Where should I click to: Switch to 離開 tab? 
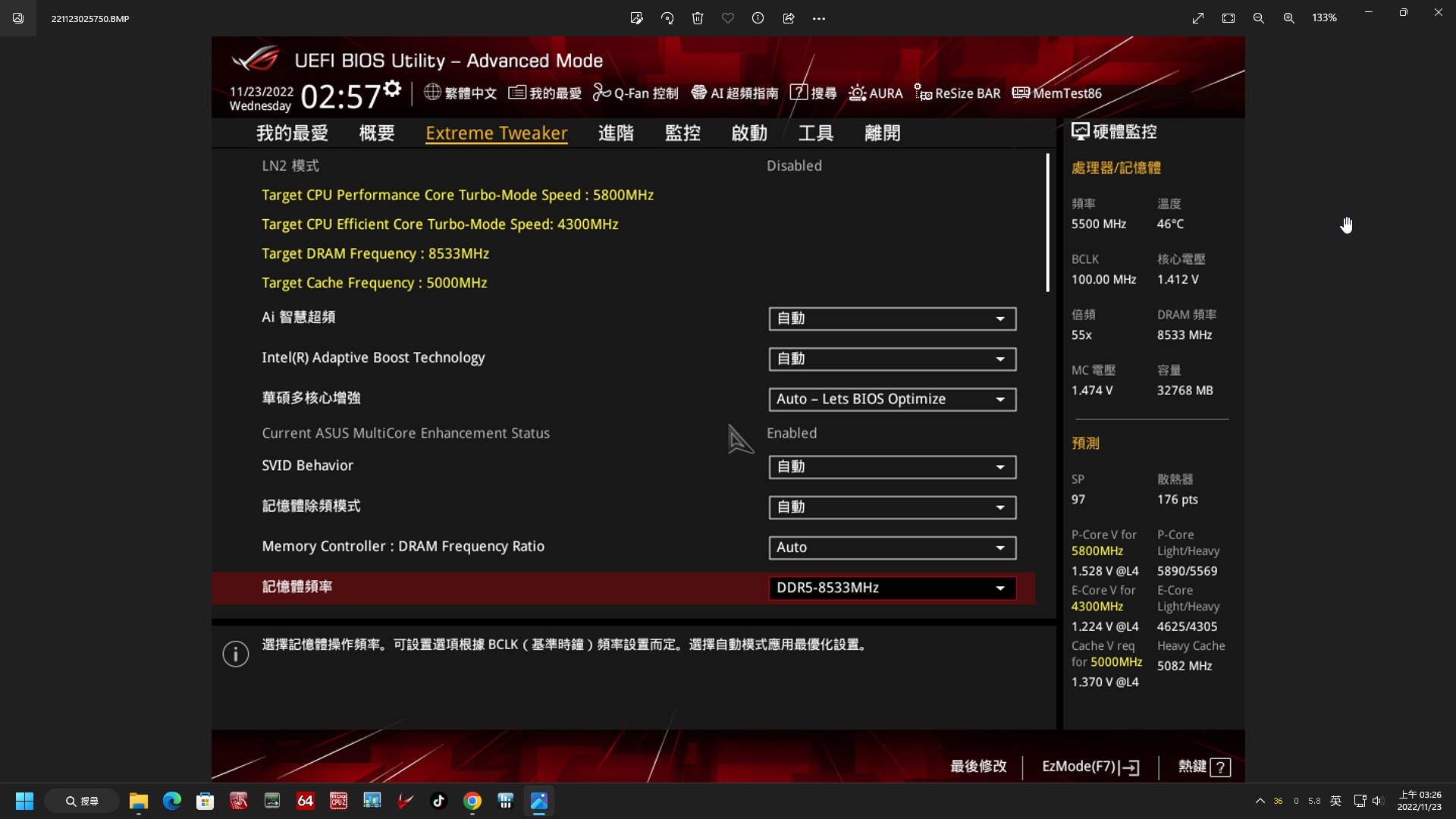click(883, 133)
